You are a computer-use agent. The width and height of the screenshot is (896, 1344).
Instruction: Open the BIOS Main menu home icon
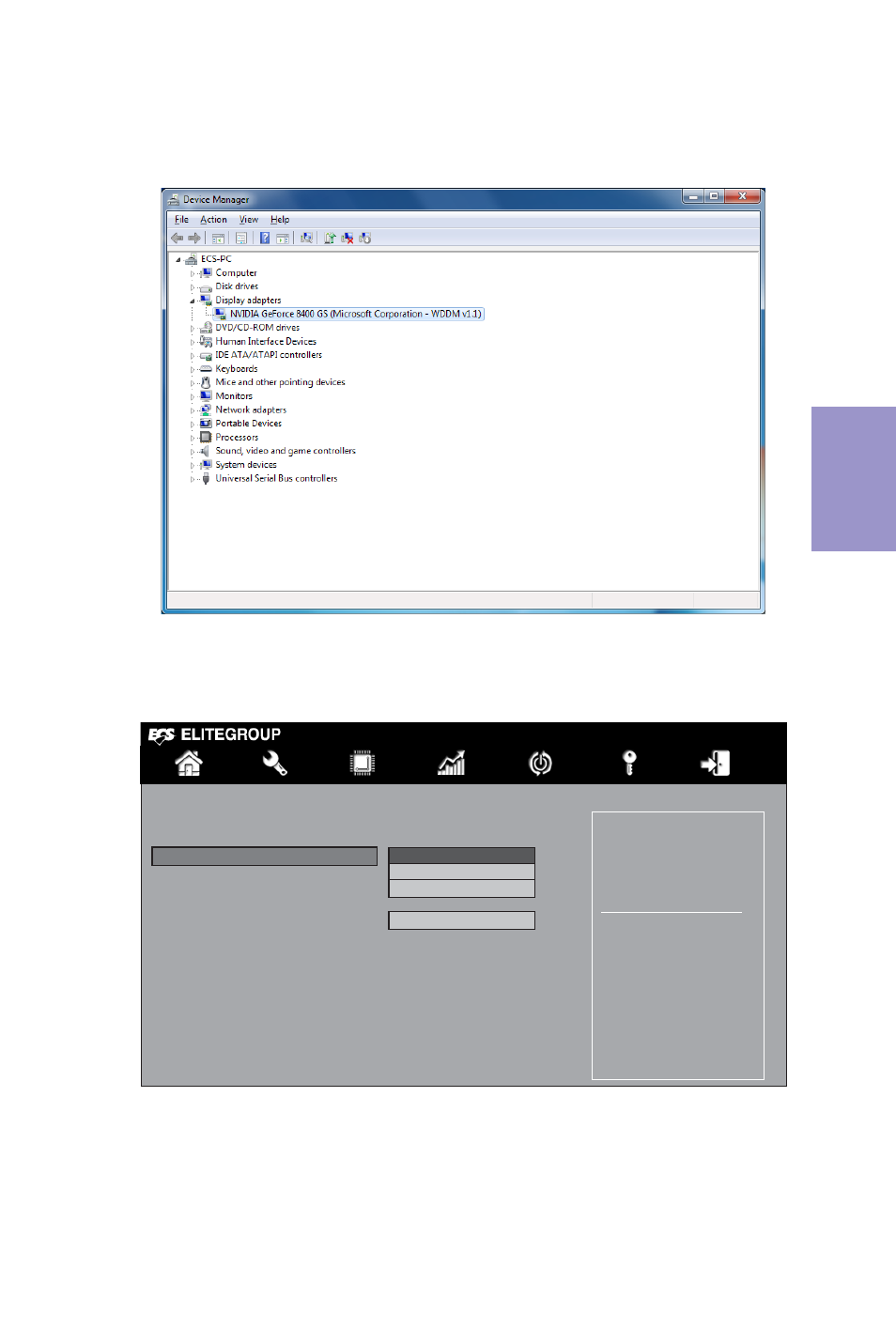click(189, 763)
